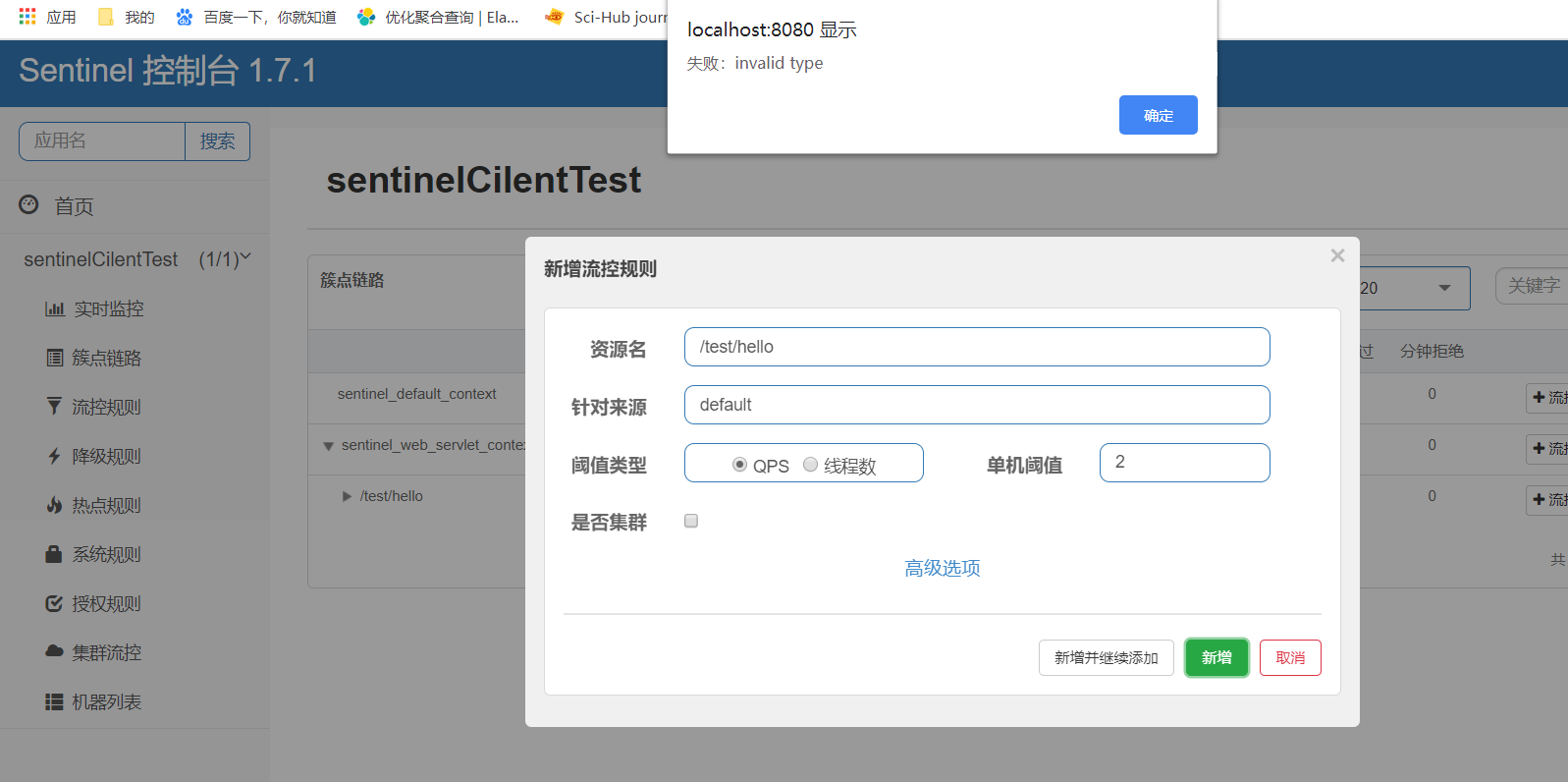This screenshot has width=1568, height=782.
Task: Click the 针对来源 input field
Action: (977, 405)
